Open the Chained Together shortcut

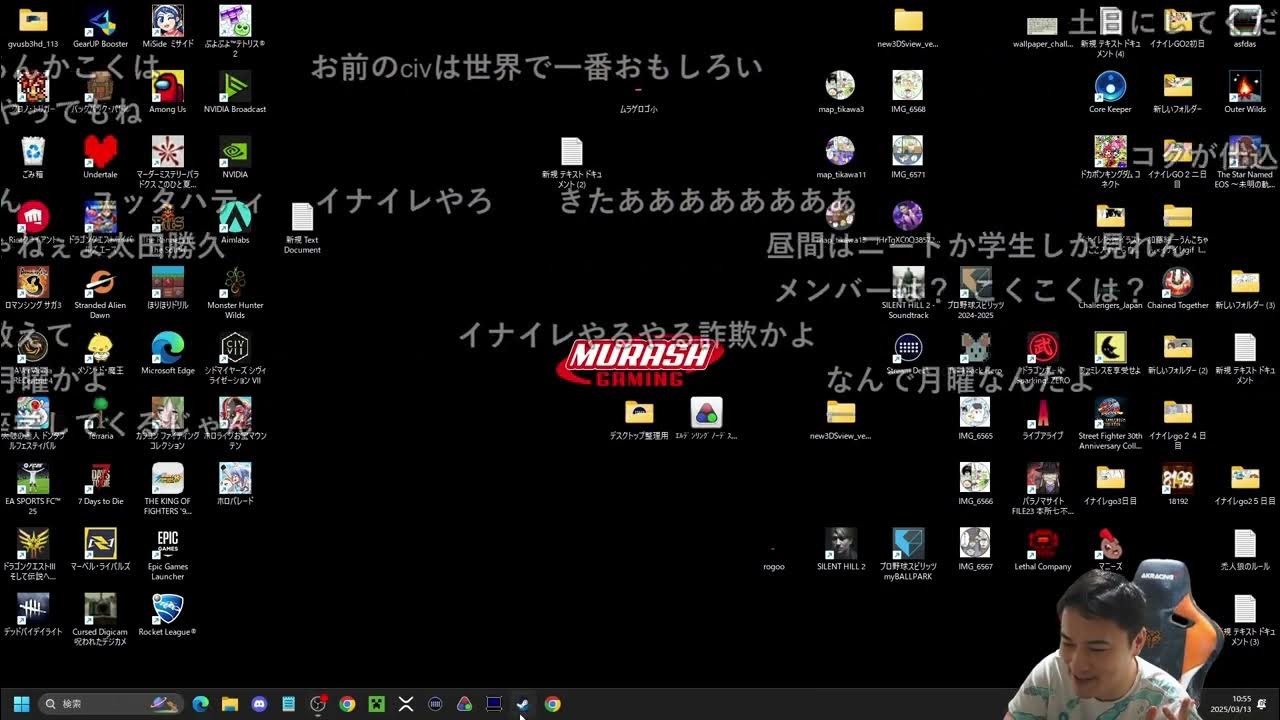pyautogui.click(x=1178, y=283)
